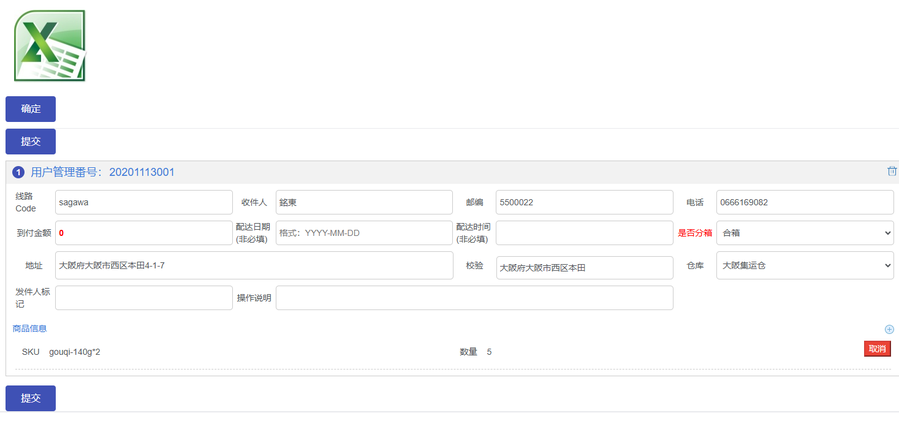Focus the 操作说明 text field
899x421 pixels.
(x=474, y=298)
